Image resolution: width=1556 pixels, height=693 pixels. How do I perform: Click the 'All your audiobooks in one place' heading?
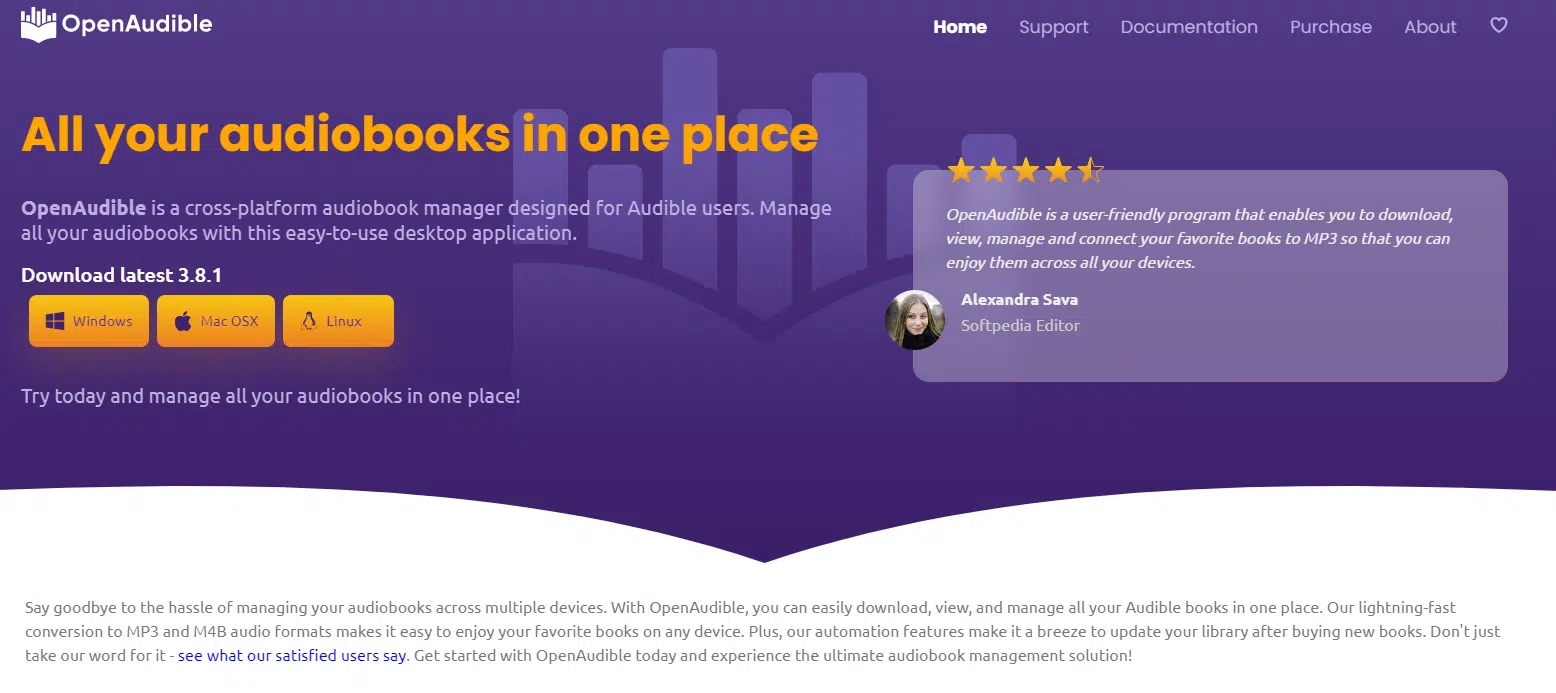pos(420,134)
